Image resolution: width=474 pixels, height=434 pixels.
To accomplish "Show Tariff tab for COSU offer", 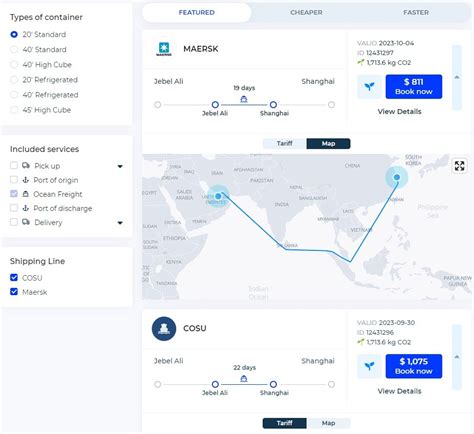I will pyautogui.click(x=284, y=423).
